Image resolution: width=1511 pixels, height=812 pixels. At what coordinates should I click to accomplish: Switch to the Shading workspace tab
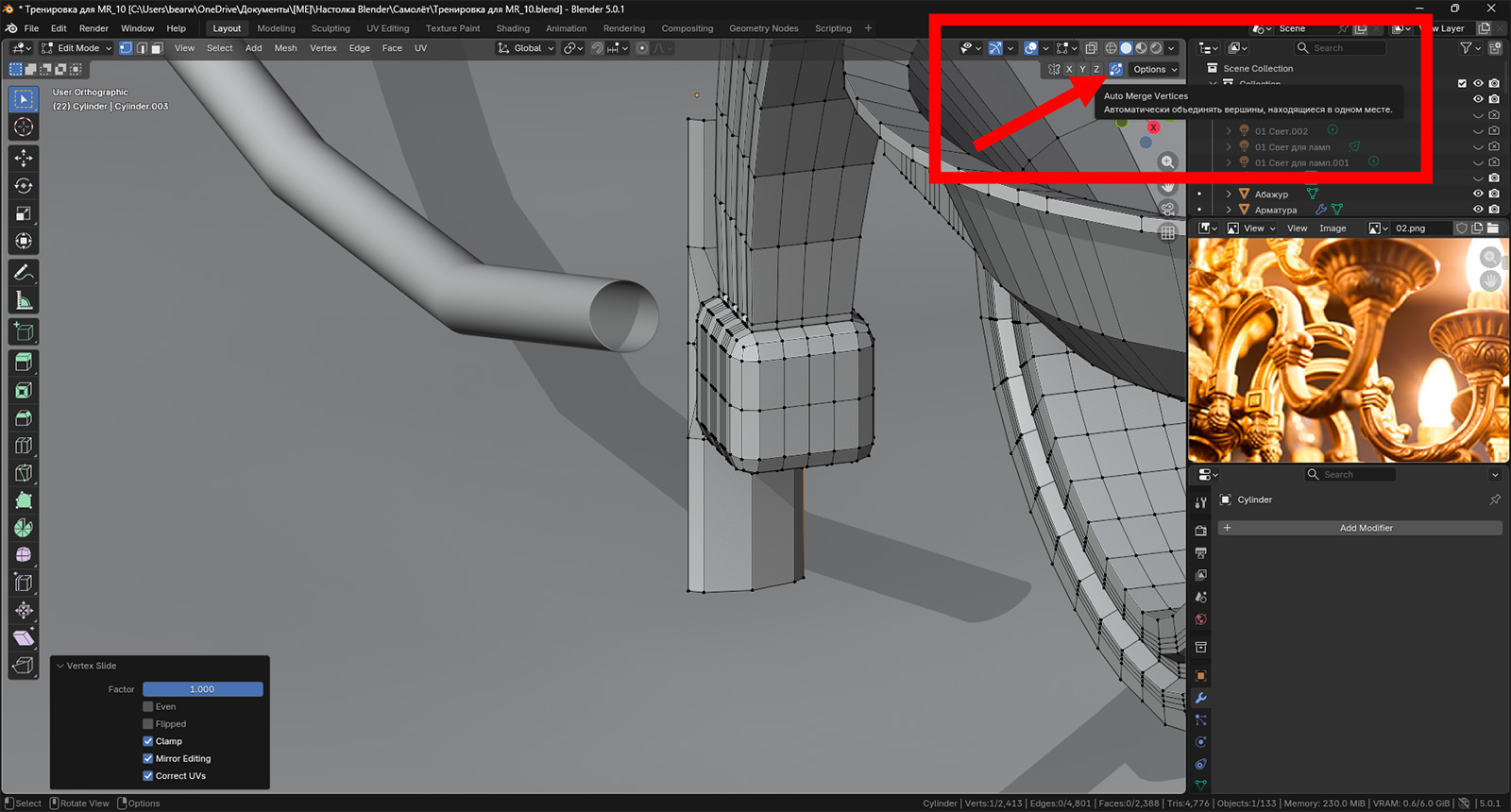point(513,28)
